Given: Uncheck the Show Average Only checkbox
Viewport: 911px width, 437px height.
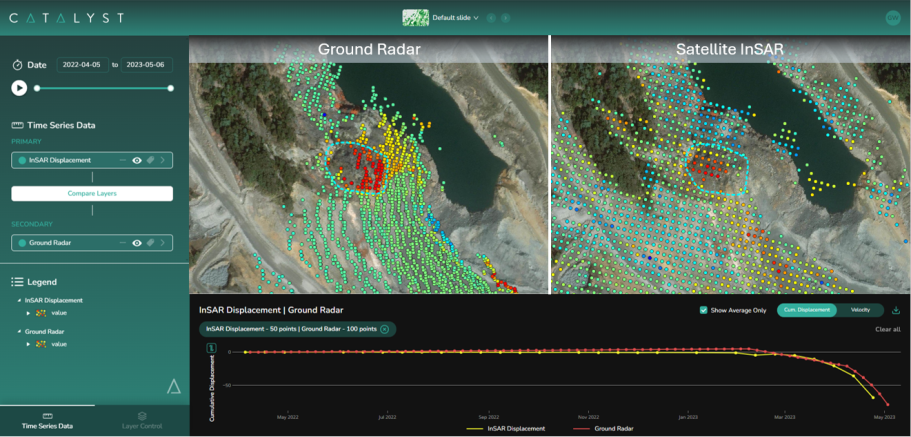Looking at the screenshot, I should (704, 310).
